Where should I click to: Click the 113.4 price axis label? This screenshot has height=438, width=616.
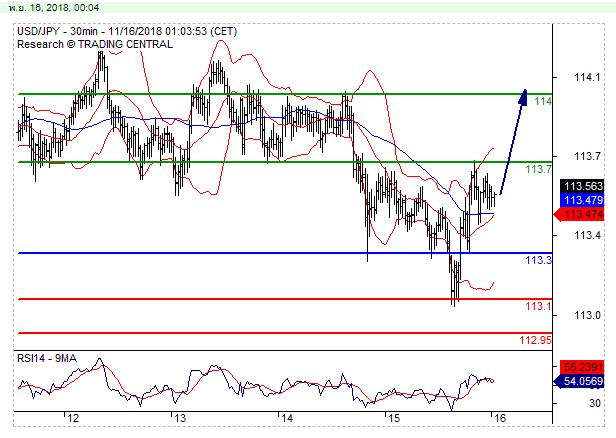[587, 235]
